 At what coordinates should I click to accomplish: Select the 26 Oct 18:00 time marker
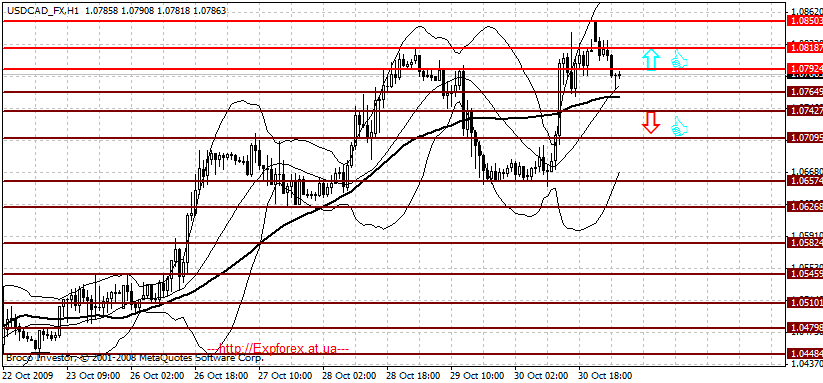[220, 376]
